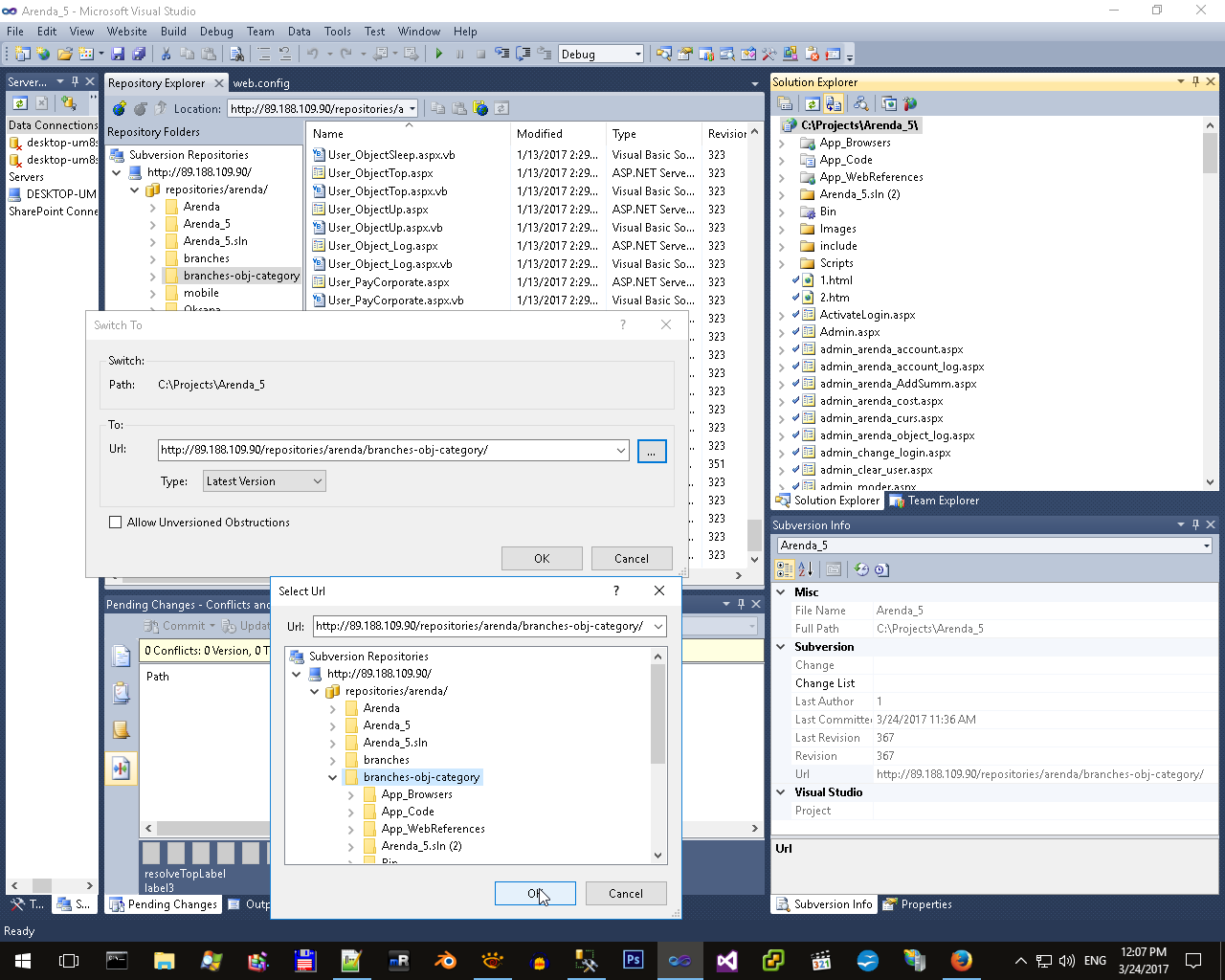The height and width of the screenshot is (980, 1225).
Task: Click the Properties icon in Solution Explorer toolbar
Action: [785, 103]
